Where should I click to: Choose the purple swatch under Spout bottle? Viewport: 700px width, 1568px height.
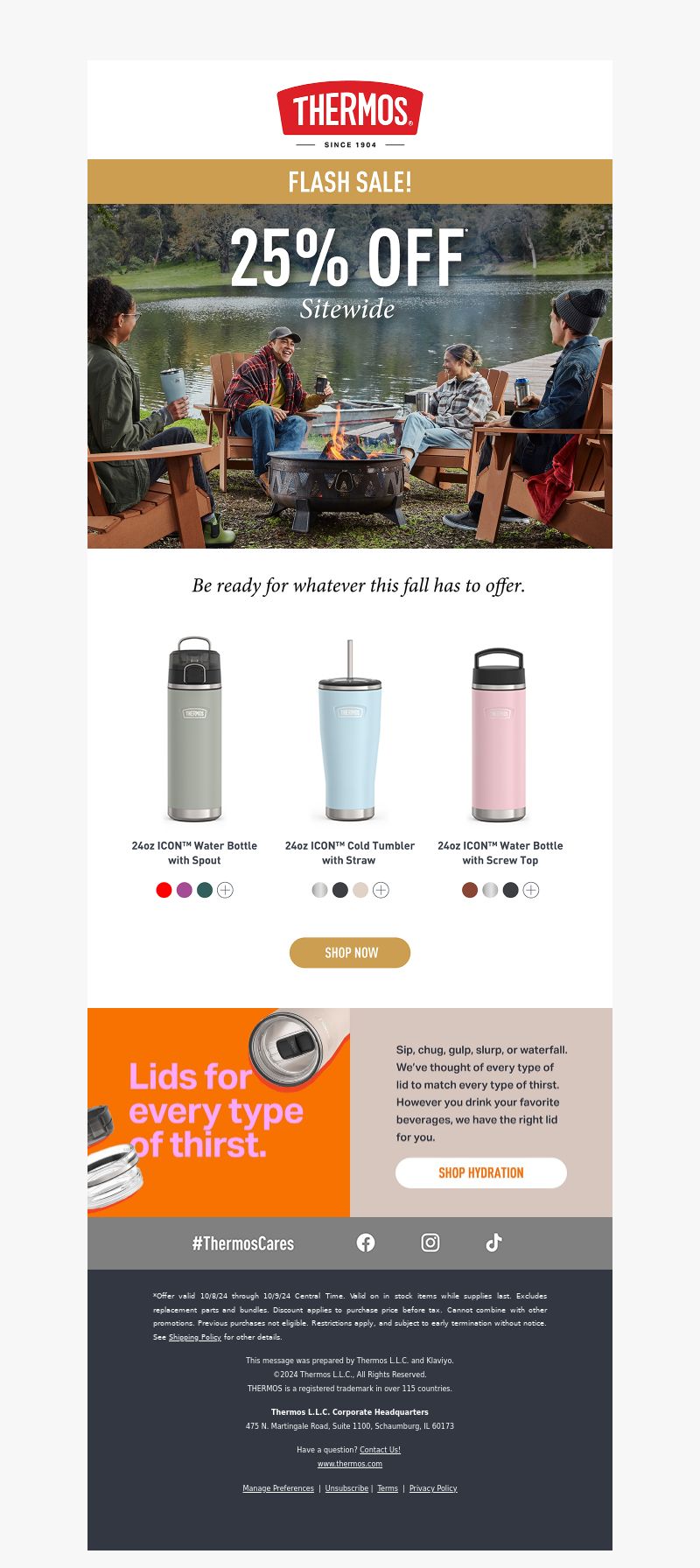(x=185, y=890)
